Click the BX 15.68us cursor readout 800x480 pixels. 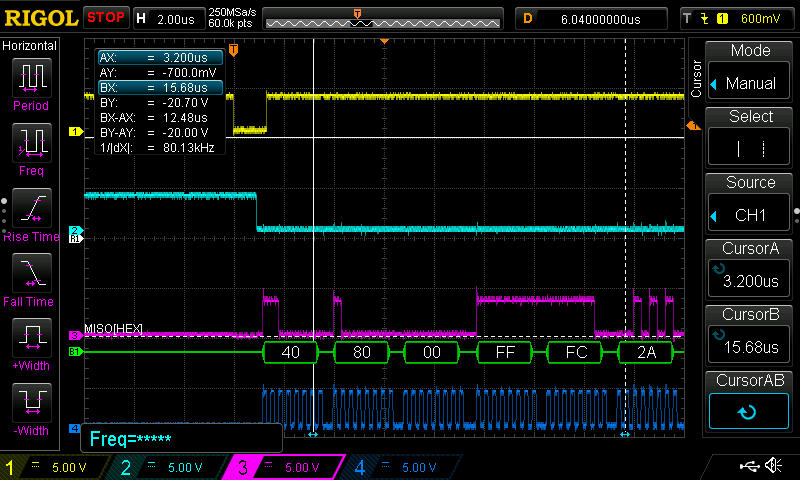coord(160,88)
